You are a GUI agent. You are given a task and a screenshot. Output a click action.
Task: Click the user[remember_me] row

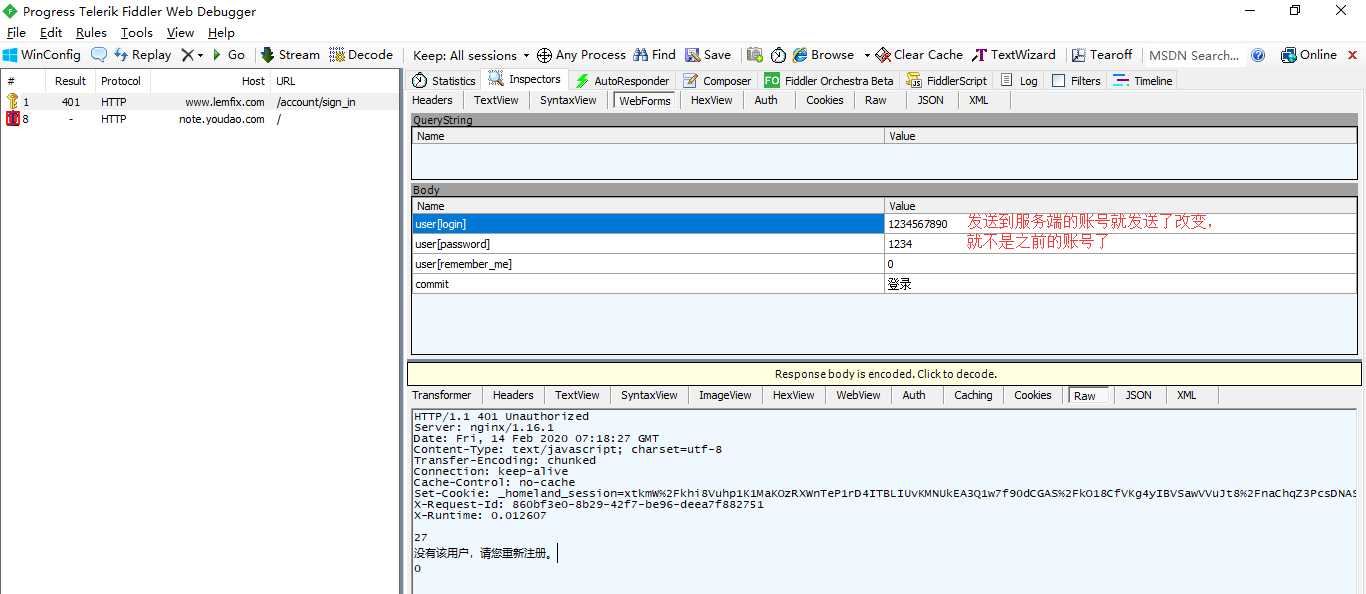coord(884,264)
